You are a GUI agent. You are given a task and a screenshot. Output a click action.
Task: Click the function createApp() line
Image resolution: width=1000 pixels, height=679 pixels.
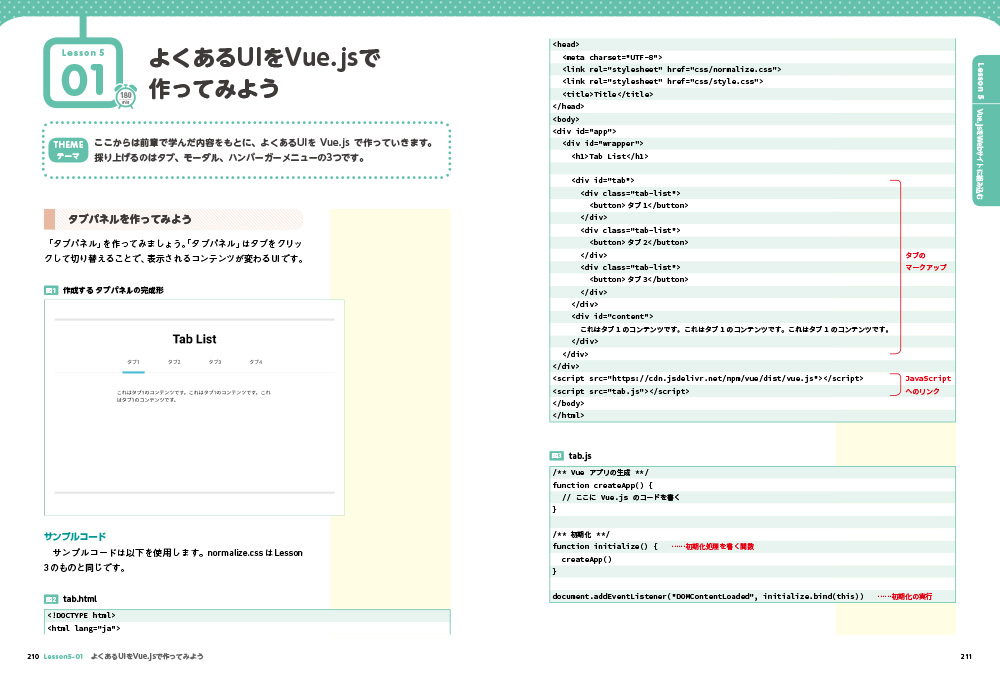(x=603, y=485)
